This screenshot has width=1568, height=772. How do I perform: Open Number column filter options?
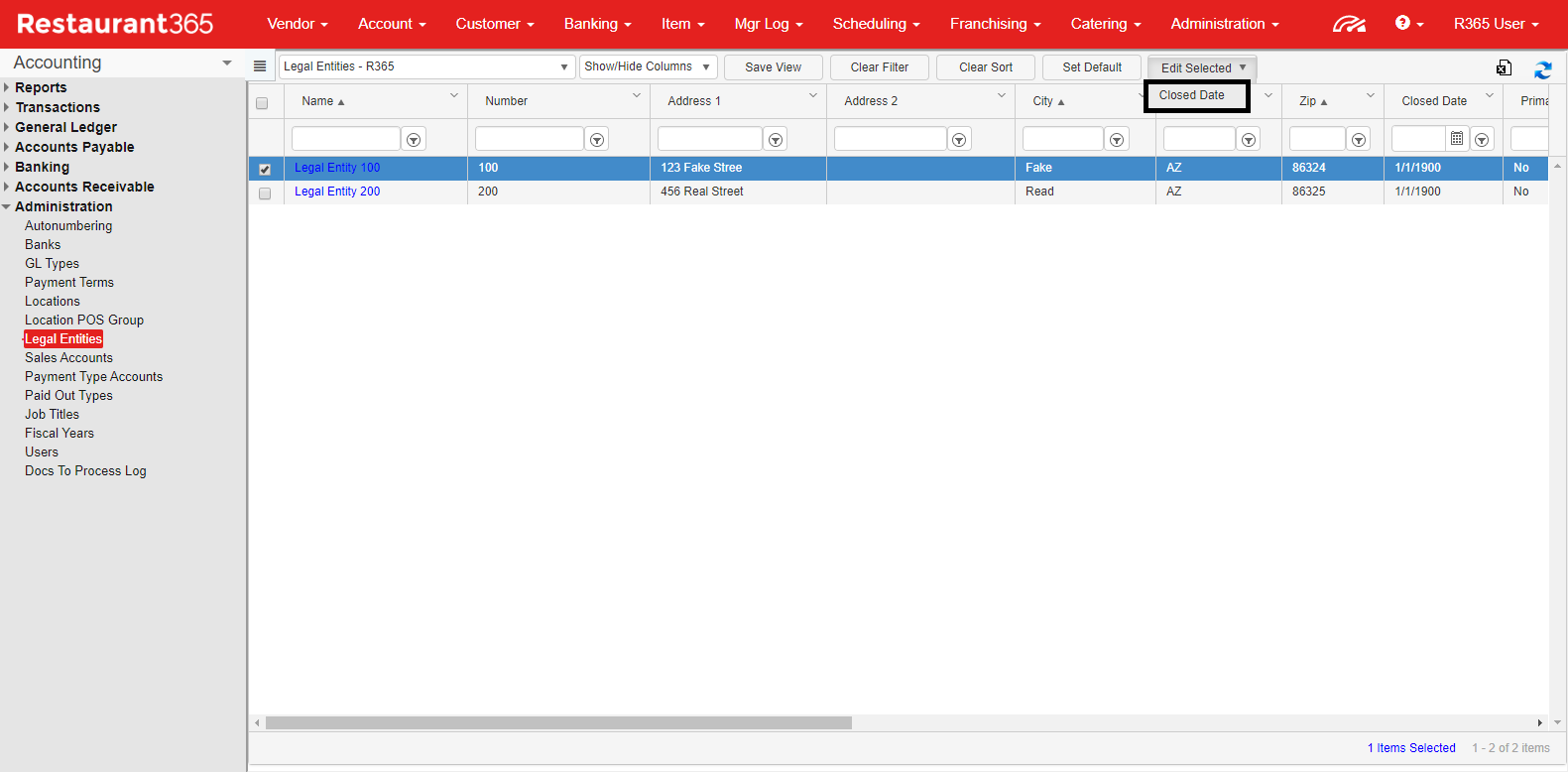(x=597, y=140)
